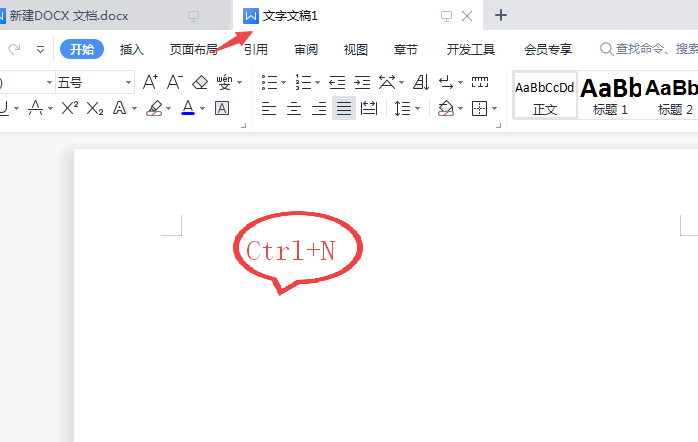Increase font size with A+ icon
The width and height of the screenshot is (698, 442).
pos(150,82)
